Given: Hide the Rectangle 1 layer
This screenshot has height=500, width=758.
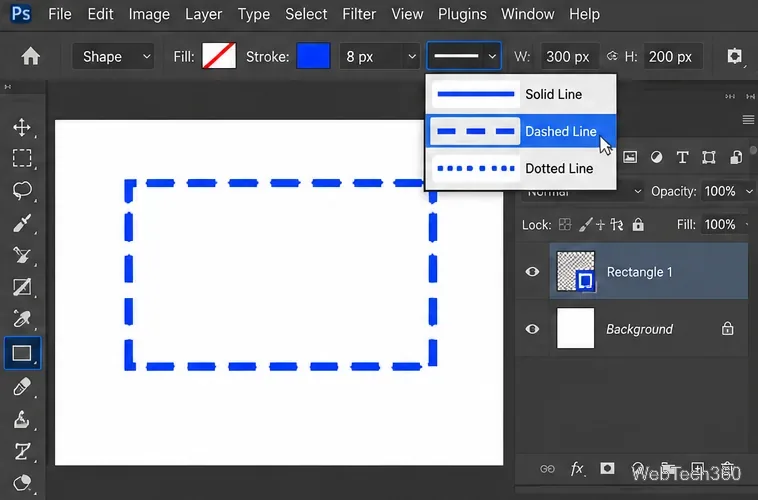Looking at the screenshot, I should [x=532, y=272].
